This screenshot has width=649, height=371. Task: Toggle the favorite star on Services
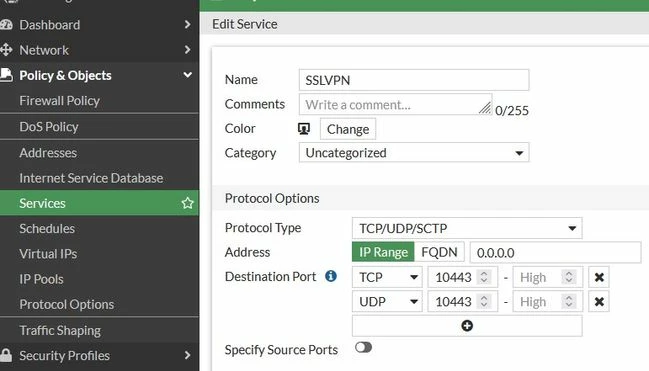coord(187,203)
